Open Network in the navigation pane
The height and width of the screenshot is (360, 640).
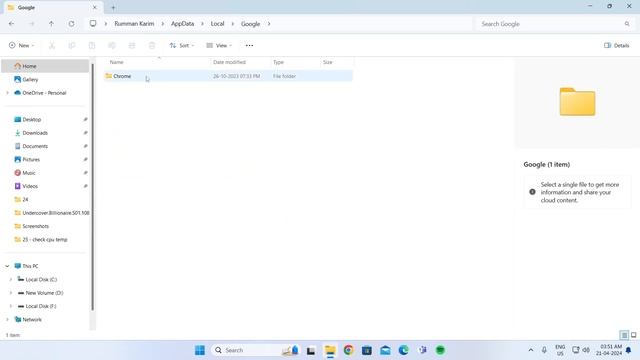[32, 320]
